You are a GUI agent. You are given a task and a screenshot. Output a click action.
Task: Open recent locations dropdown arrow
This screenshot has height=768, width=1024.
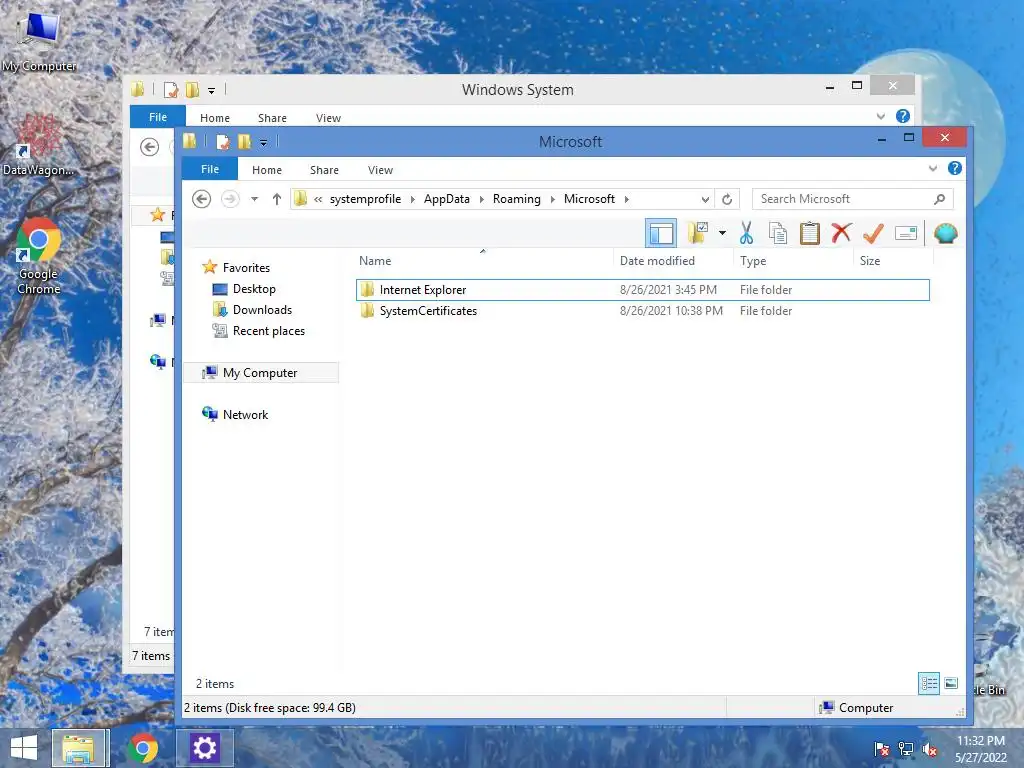point(255,199)
